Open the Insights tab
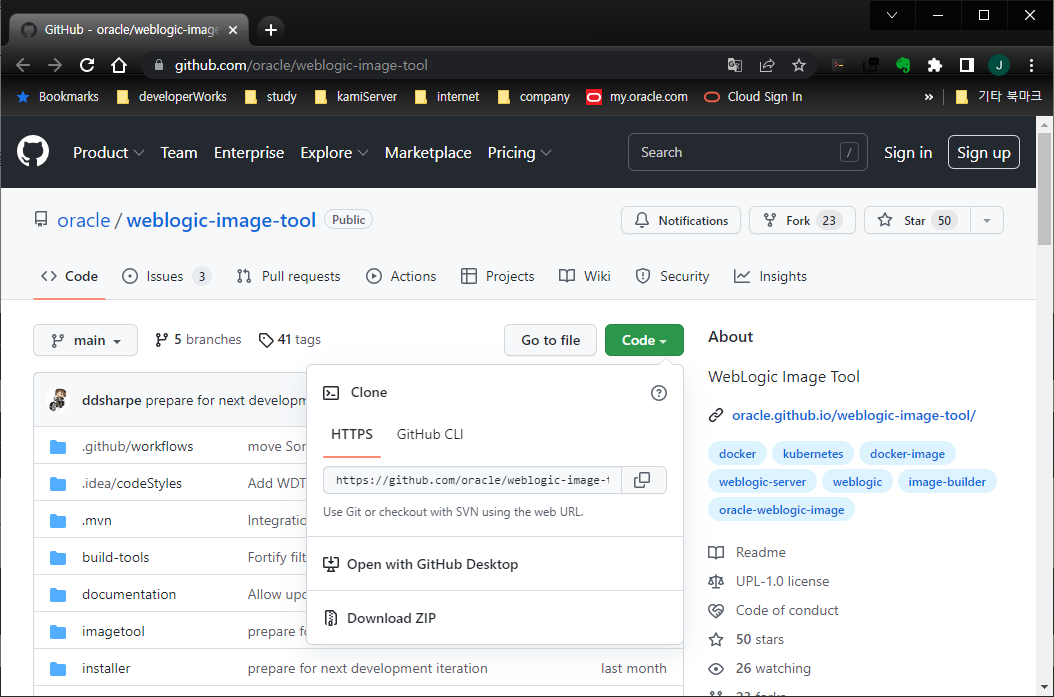This screenshot has height=697, width=1054. 770,276
